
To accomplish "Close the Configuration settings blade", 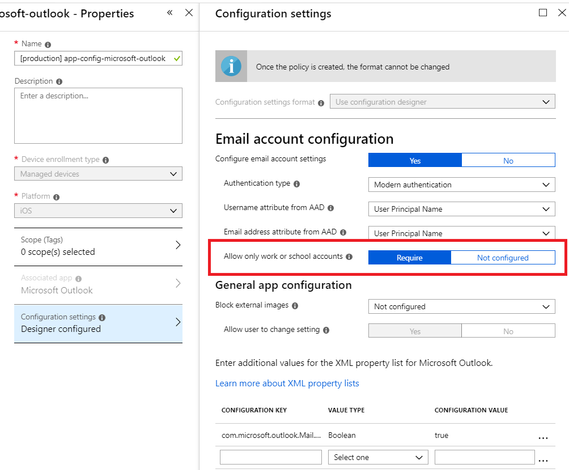I will click(x=562, y=13).
